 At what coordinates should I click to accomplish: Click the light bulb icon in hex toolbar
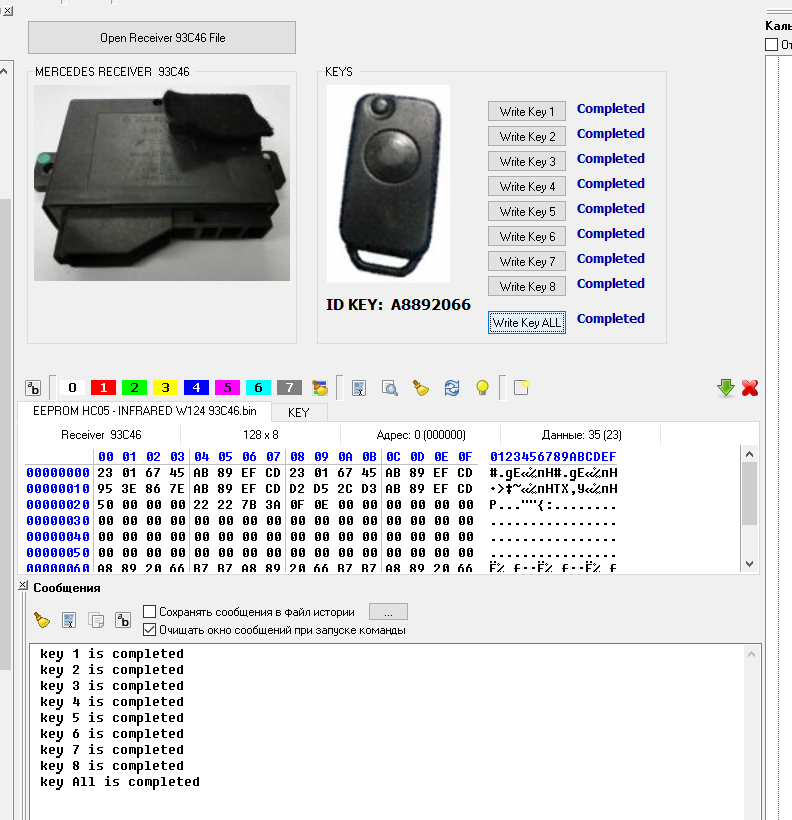(x=482, y=388)
